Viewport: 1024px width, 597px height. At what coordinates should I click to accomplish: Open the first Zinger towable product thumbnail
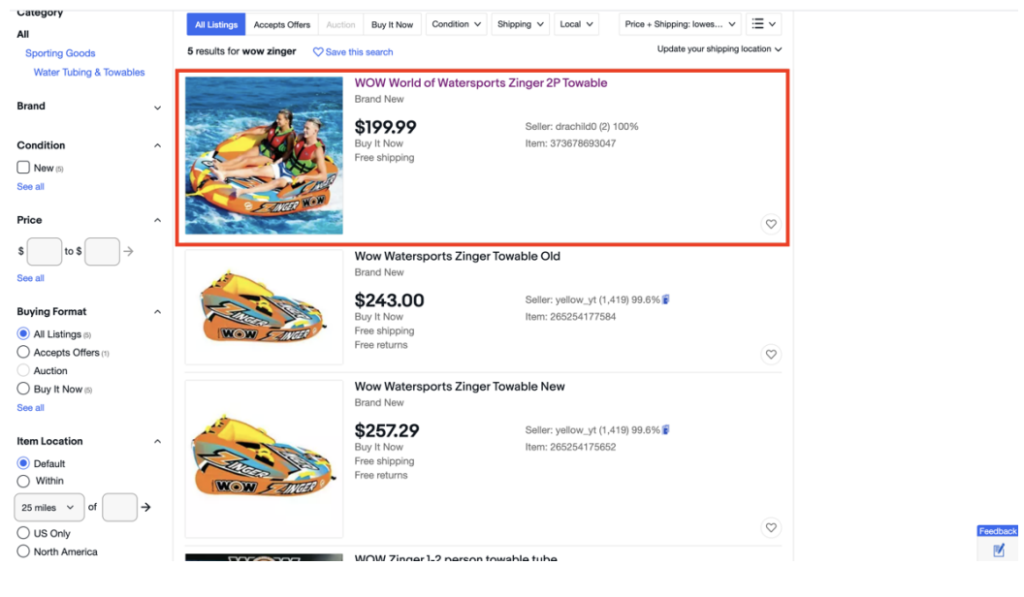[x=264, y=155]
